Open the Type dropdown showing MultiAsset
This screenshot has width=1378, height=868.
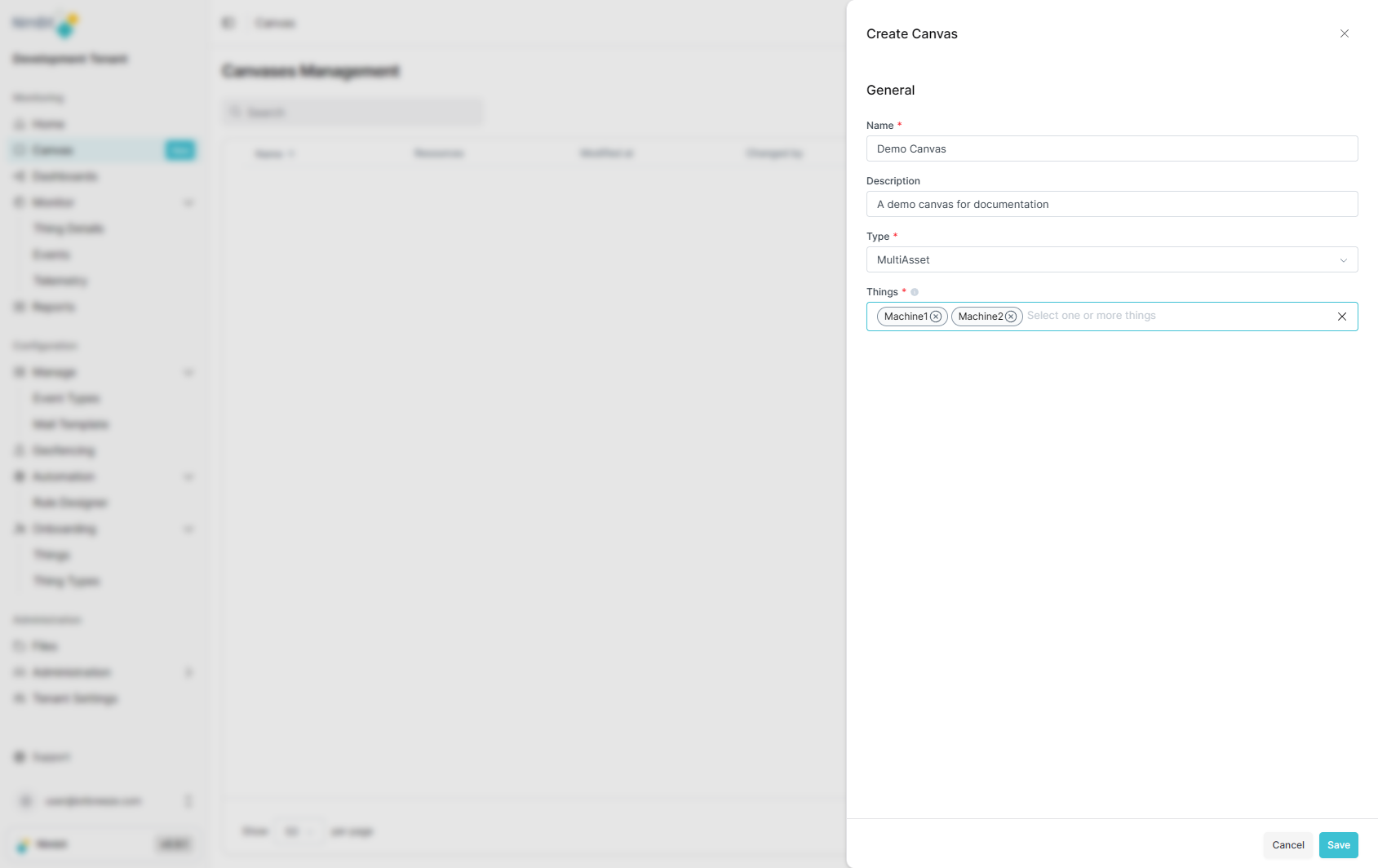(1344, 259)
